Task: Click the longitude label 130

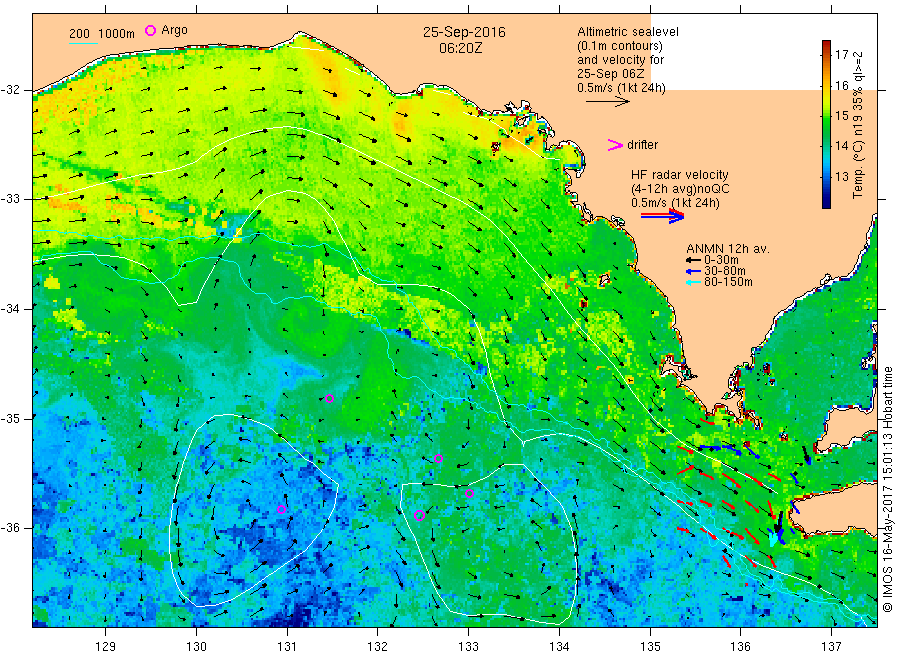Action: [x=196, y=646]
